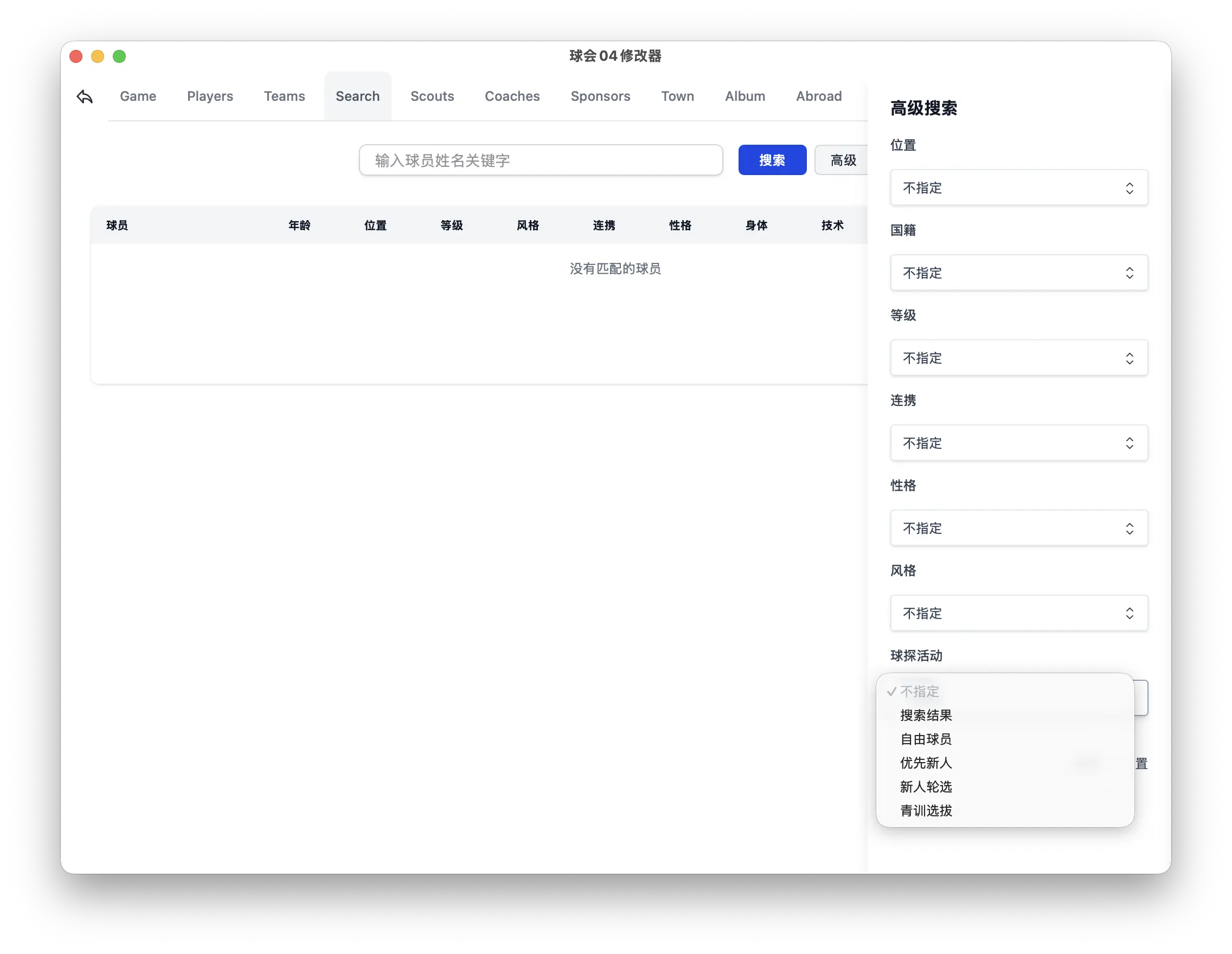The image size is (1232, 954).
Task: Choose 青训选拔 in the scouting list
Action: pos(925,811)
